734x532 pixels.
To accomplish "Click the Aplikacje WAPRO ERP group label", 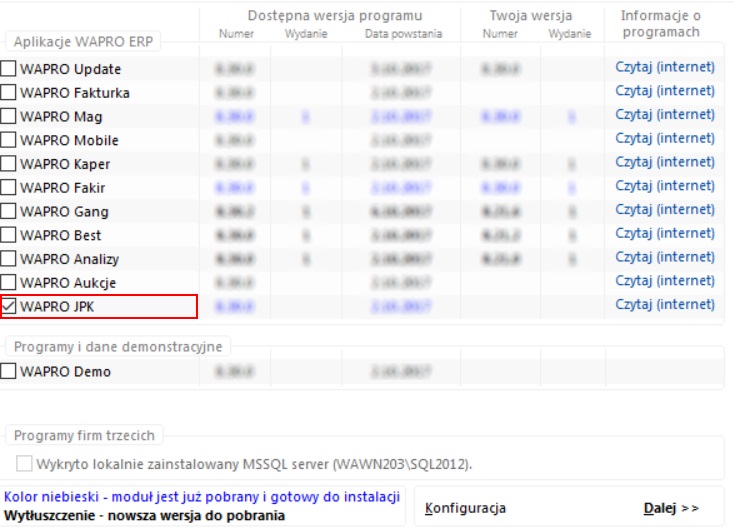I will pos(83,42).
